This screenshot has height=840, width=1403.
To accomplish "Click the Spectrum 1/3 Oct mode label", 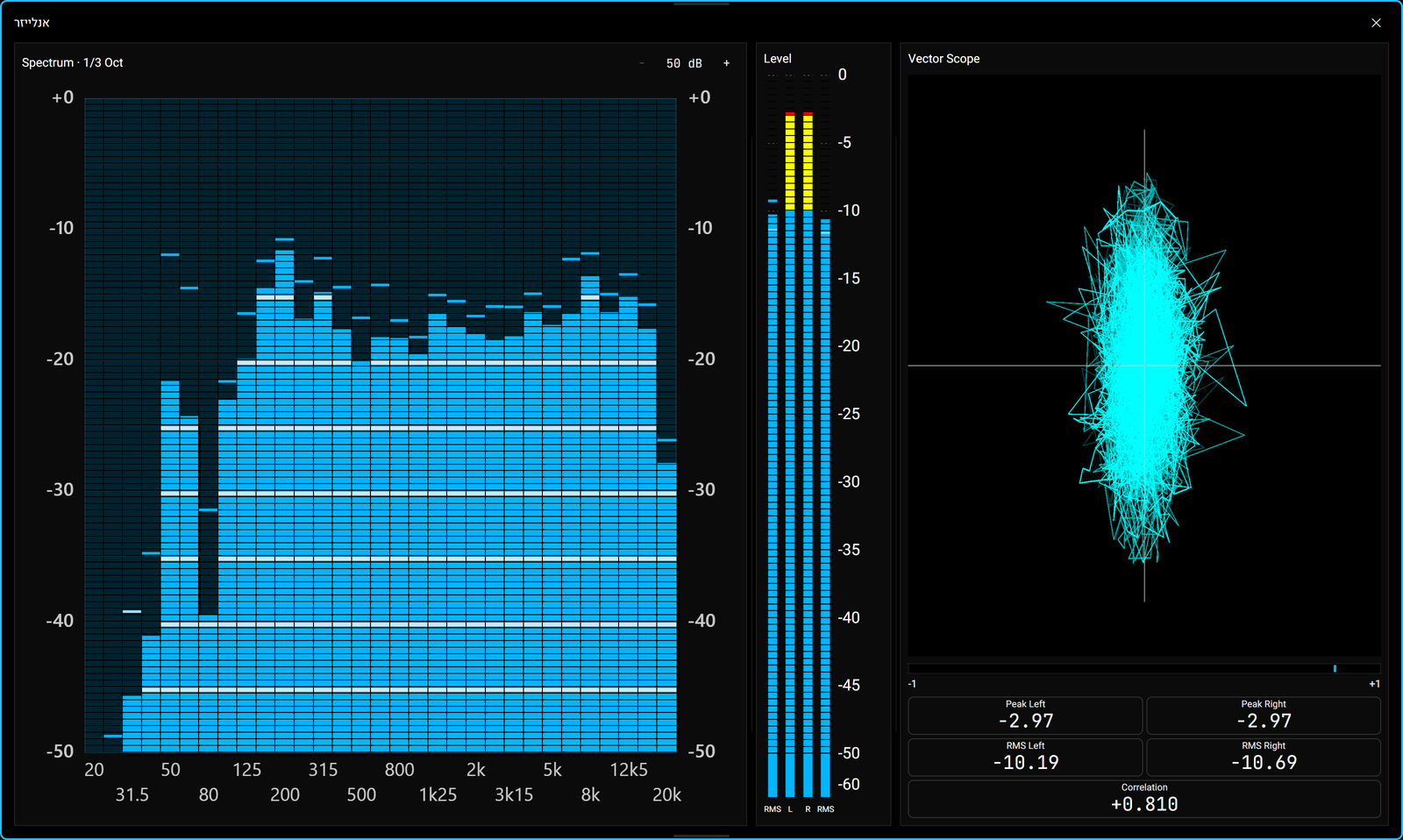I will 73,62.
